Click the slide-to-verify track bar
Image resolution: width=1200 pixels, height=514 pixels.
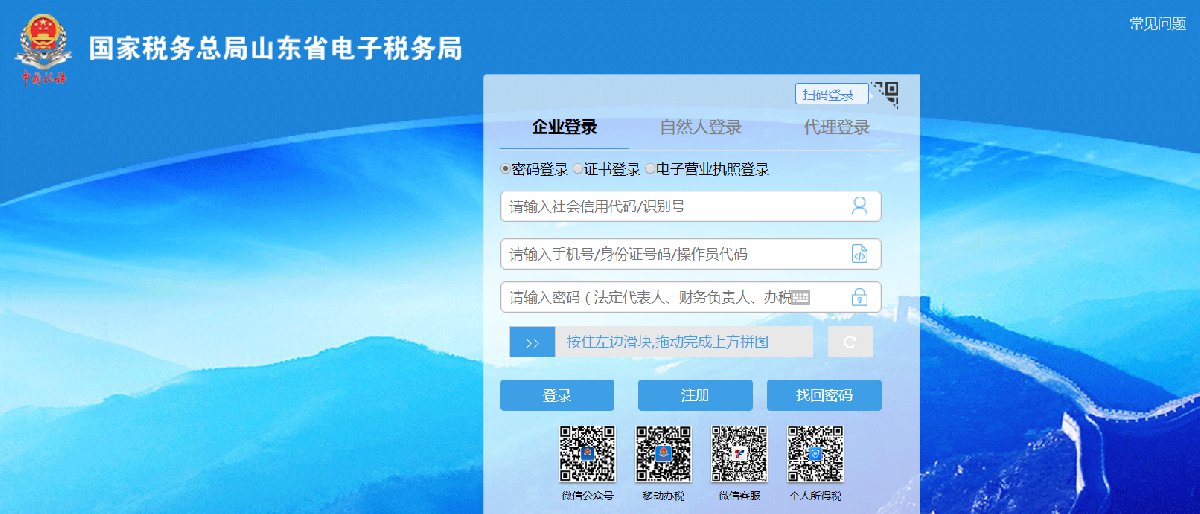(x=661, y=342)
